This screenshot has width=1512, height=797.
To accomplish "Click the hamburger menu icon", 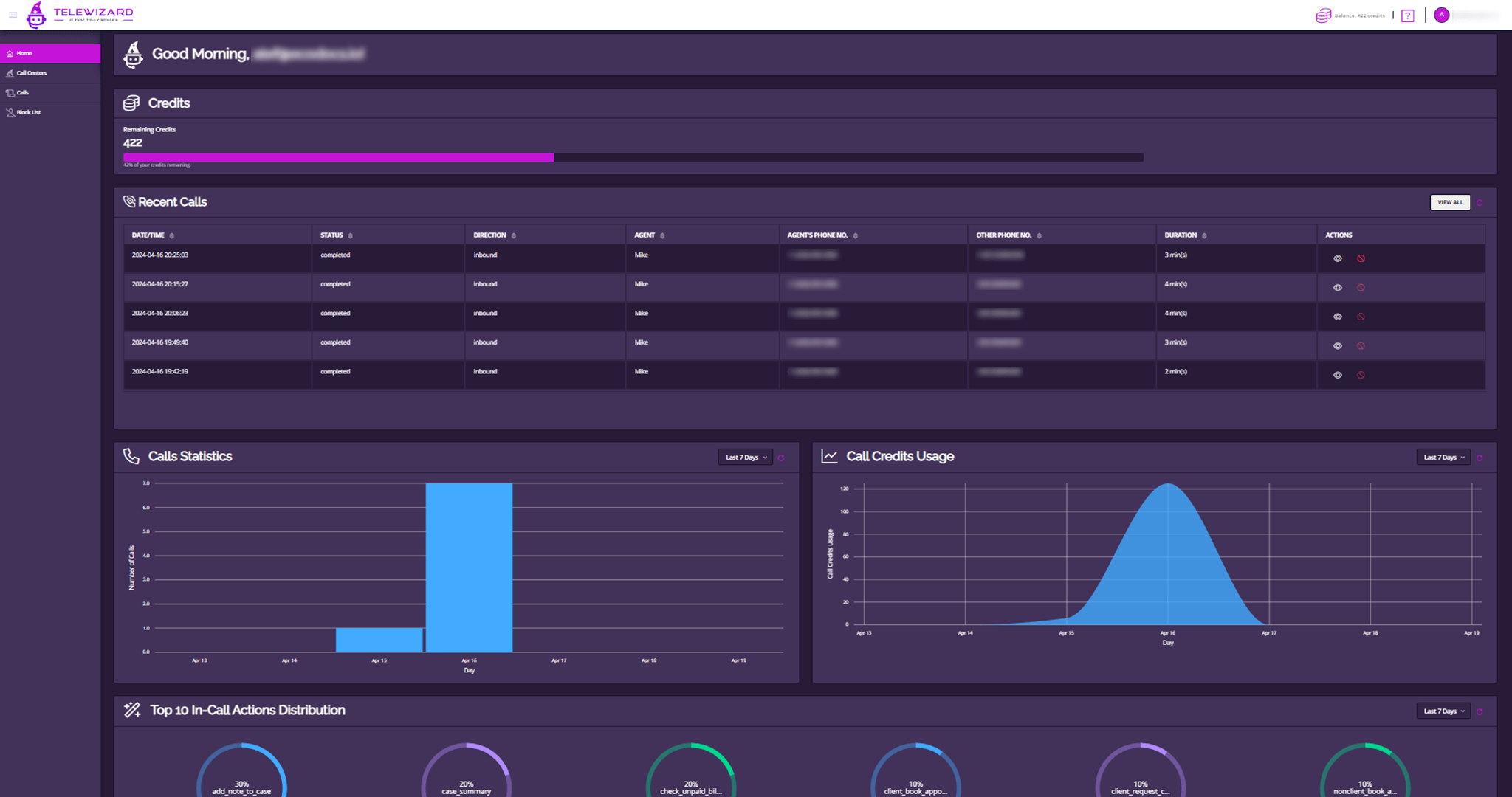I will pos(13,15).
